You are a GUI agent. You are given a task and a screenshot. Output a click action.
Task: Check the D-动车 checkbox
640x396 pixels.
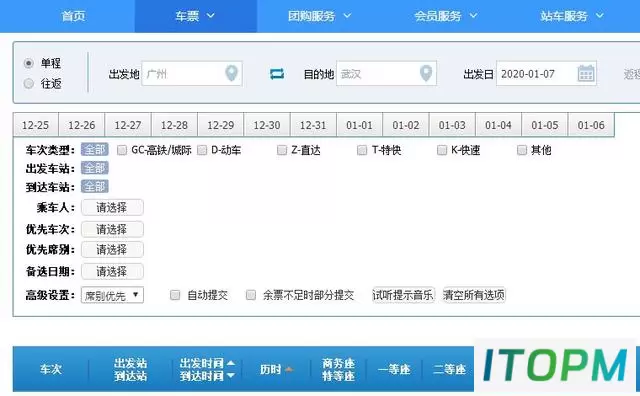pyautogui.click(x=202, y=150)
